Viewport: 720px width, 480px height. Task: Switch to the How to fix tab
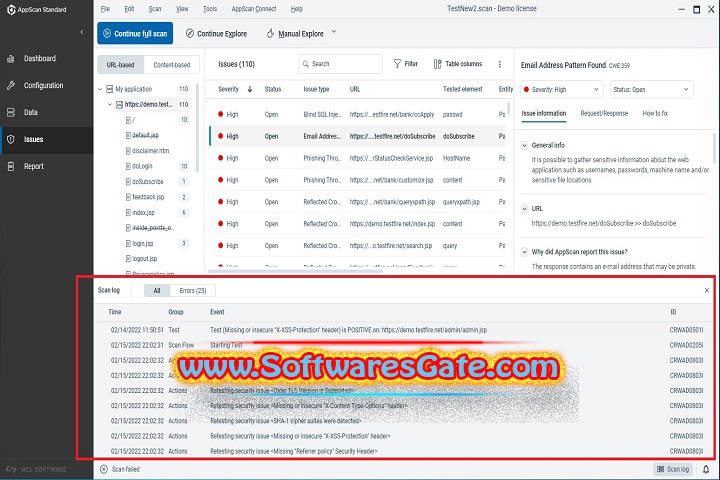tap(655, 113)
